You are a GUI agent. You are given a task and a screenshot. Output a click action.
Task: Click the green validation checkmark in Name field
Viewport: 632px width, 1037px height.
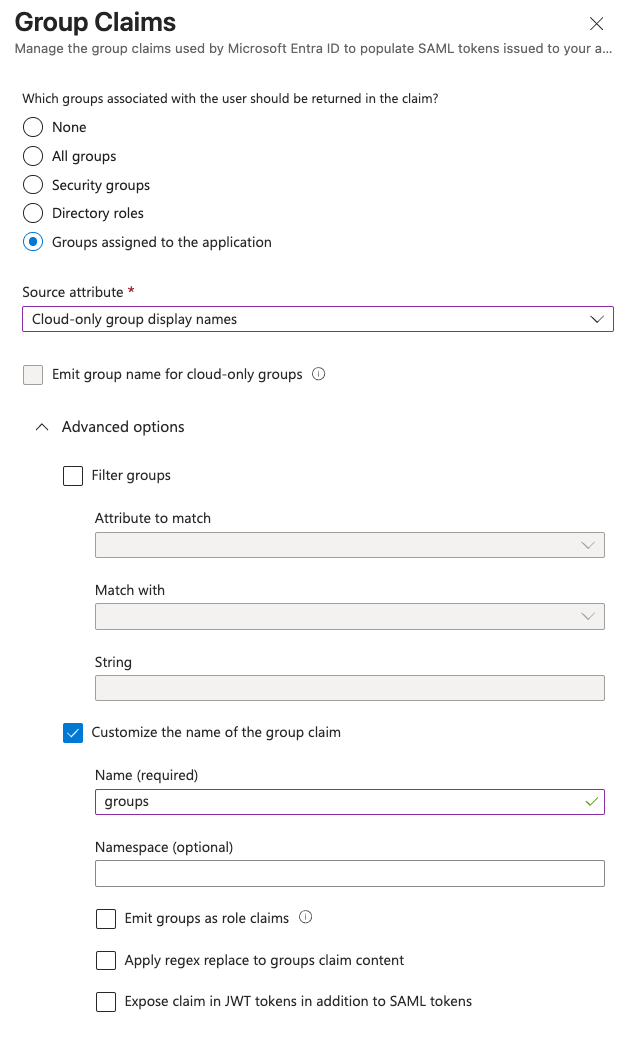coord(592,801)
